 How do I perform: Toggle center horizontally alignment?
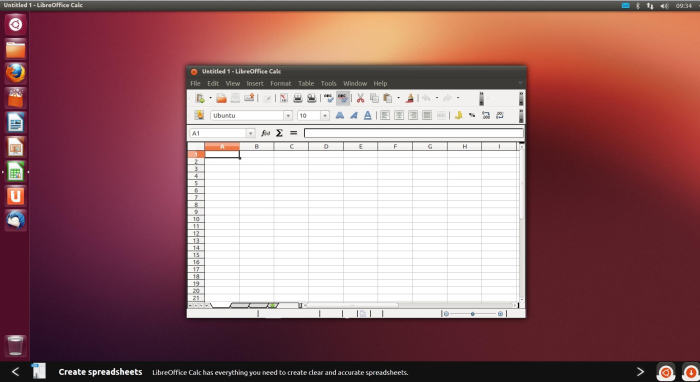[x=399, y=116]
